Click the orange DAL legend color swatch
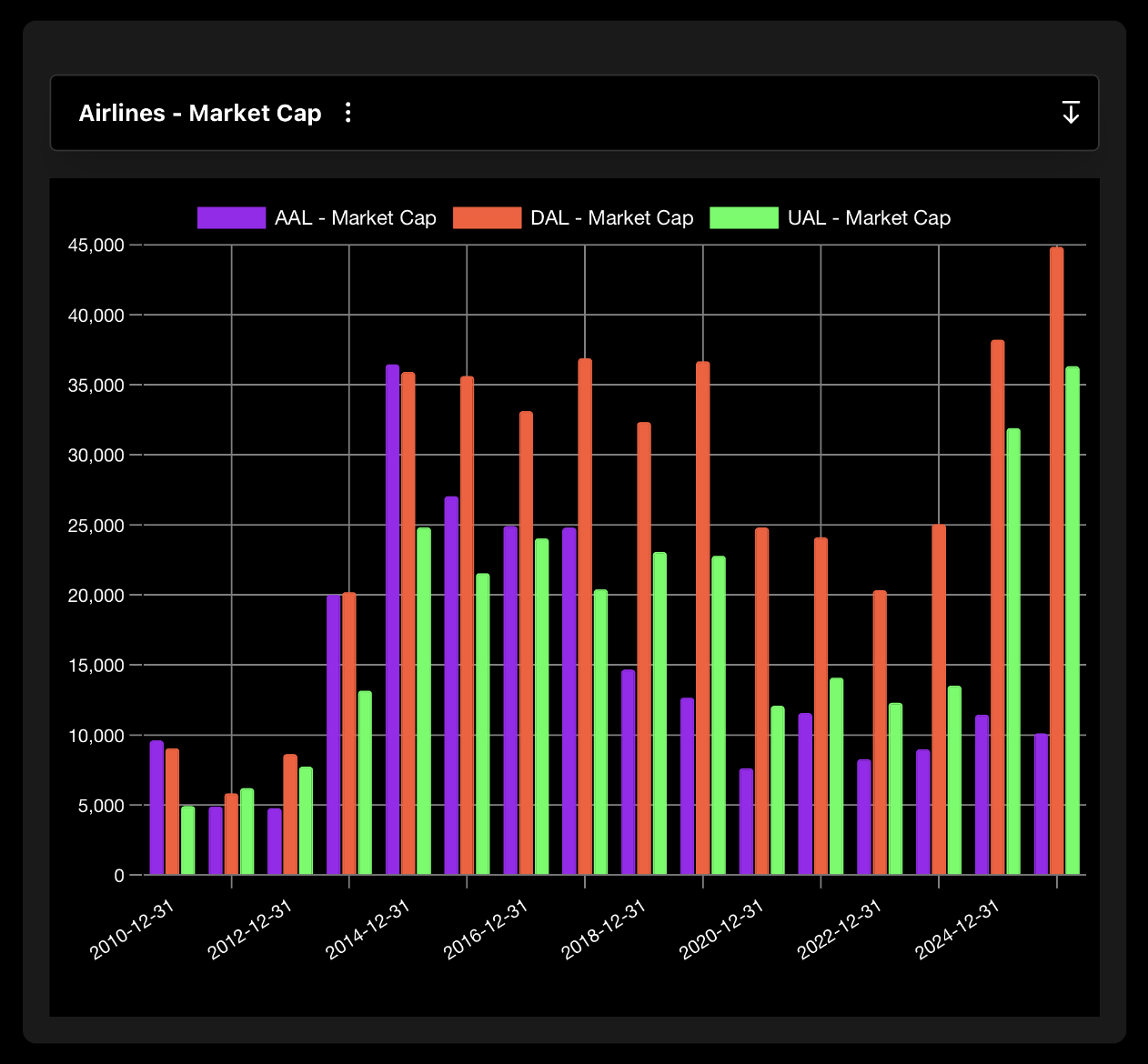The image size is (1148, 1064). point(487,218)
